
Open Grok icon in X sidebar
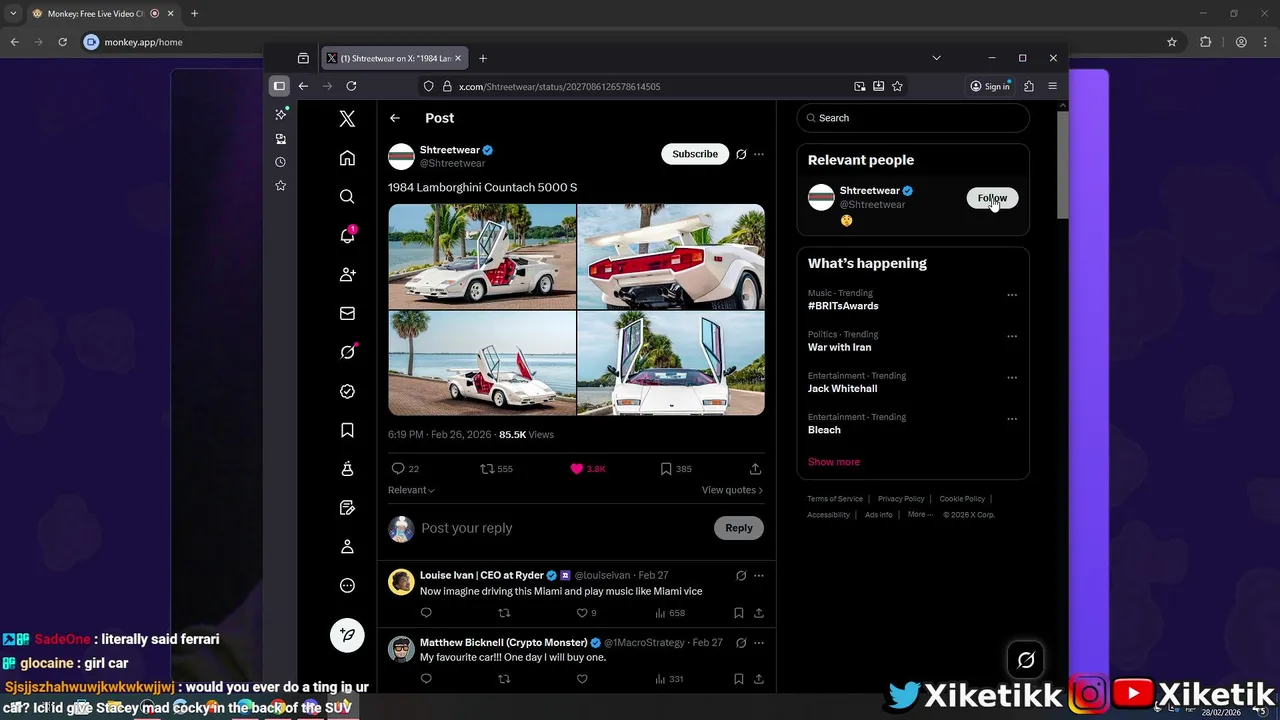point(347,352)
